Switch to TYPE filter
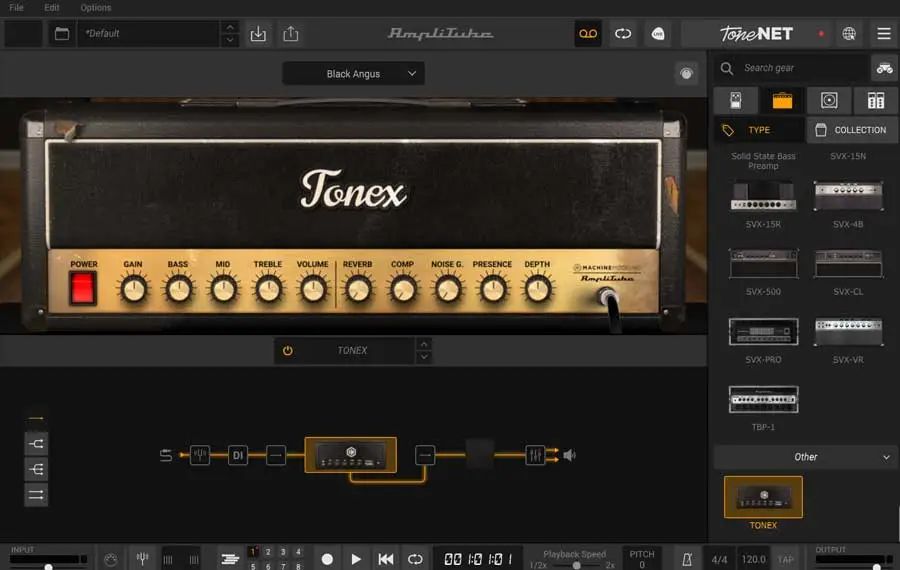 point(759,130)
